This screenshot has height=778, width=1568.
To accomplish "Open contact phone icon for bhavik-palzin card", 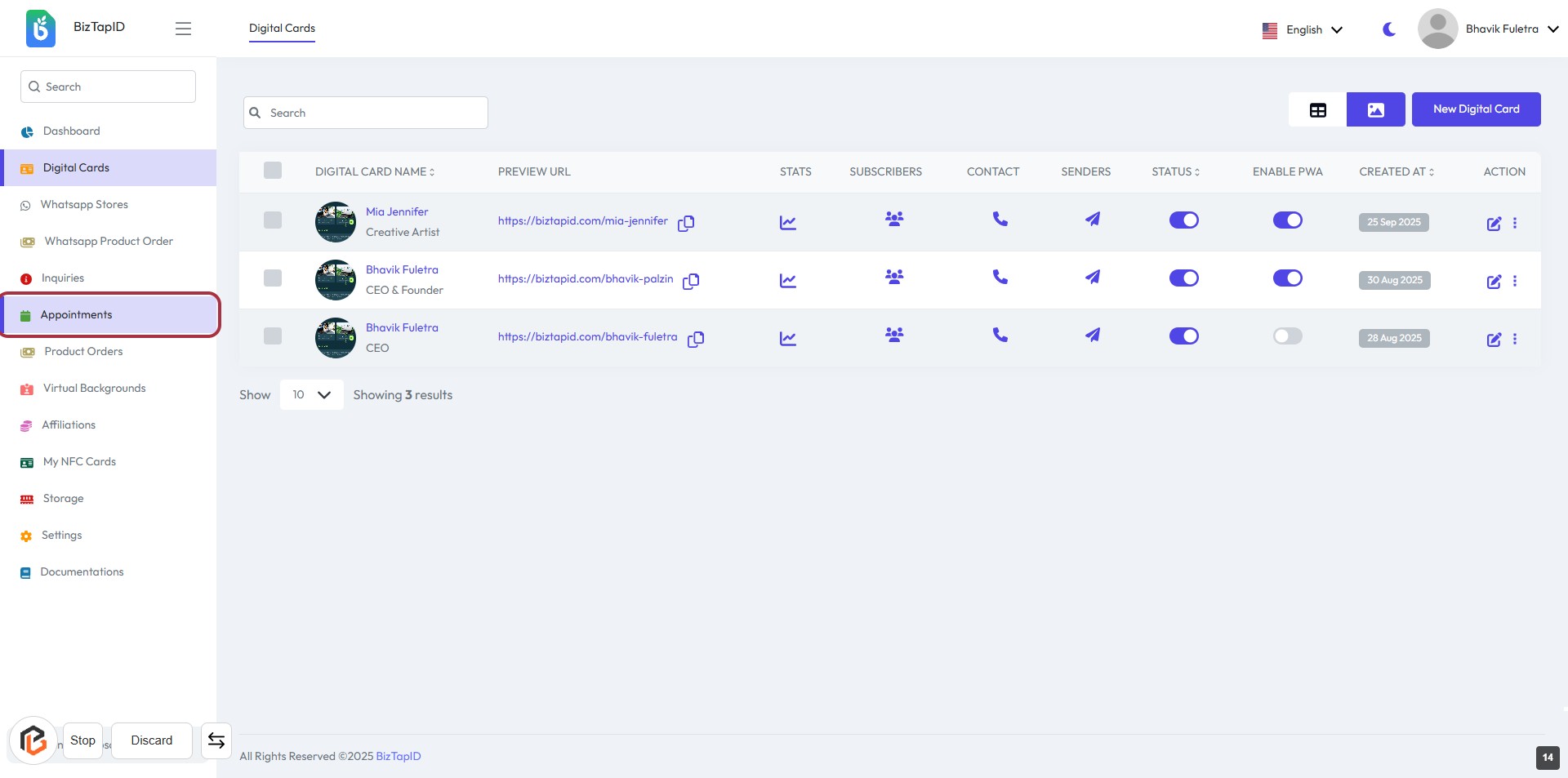I will (x=1000, y=277).
